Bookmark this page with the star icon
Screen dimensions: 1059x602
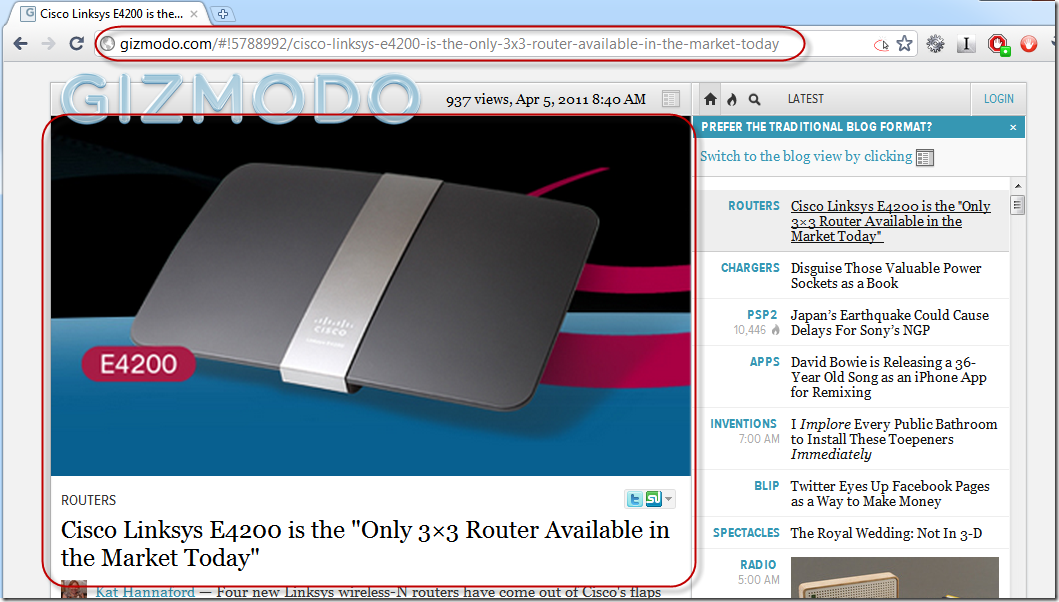[904, 44]
